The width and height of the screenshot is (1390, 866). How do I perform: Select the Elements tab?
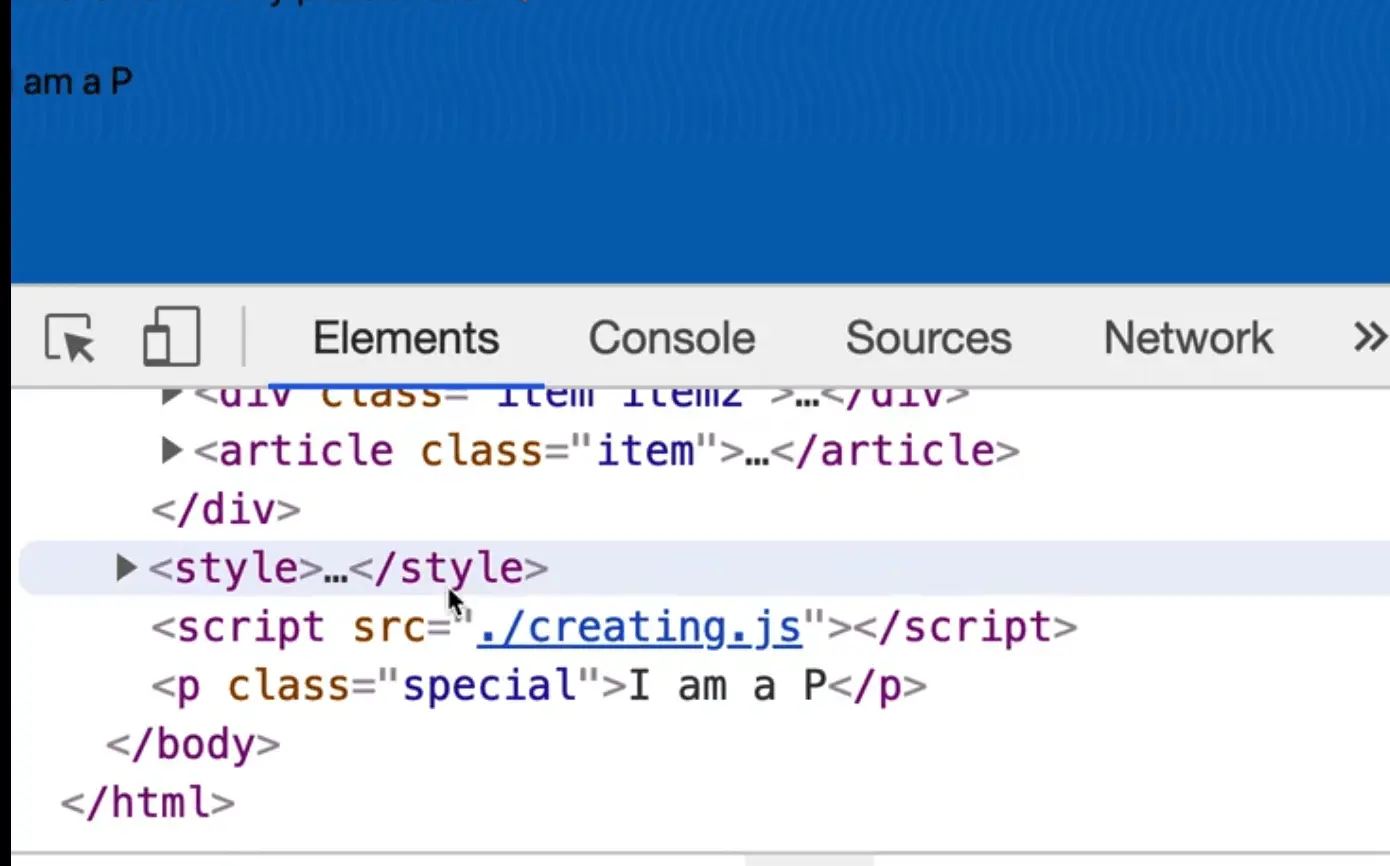[405, 338]
